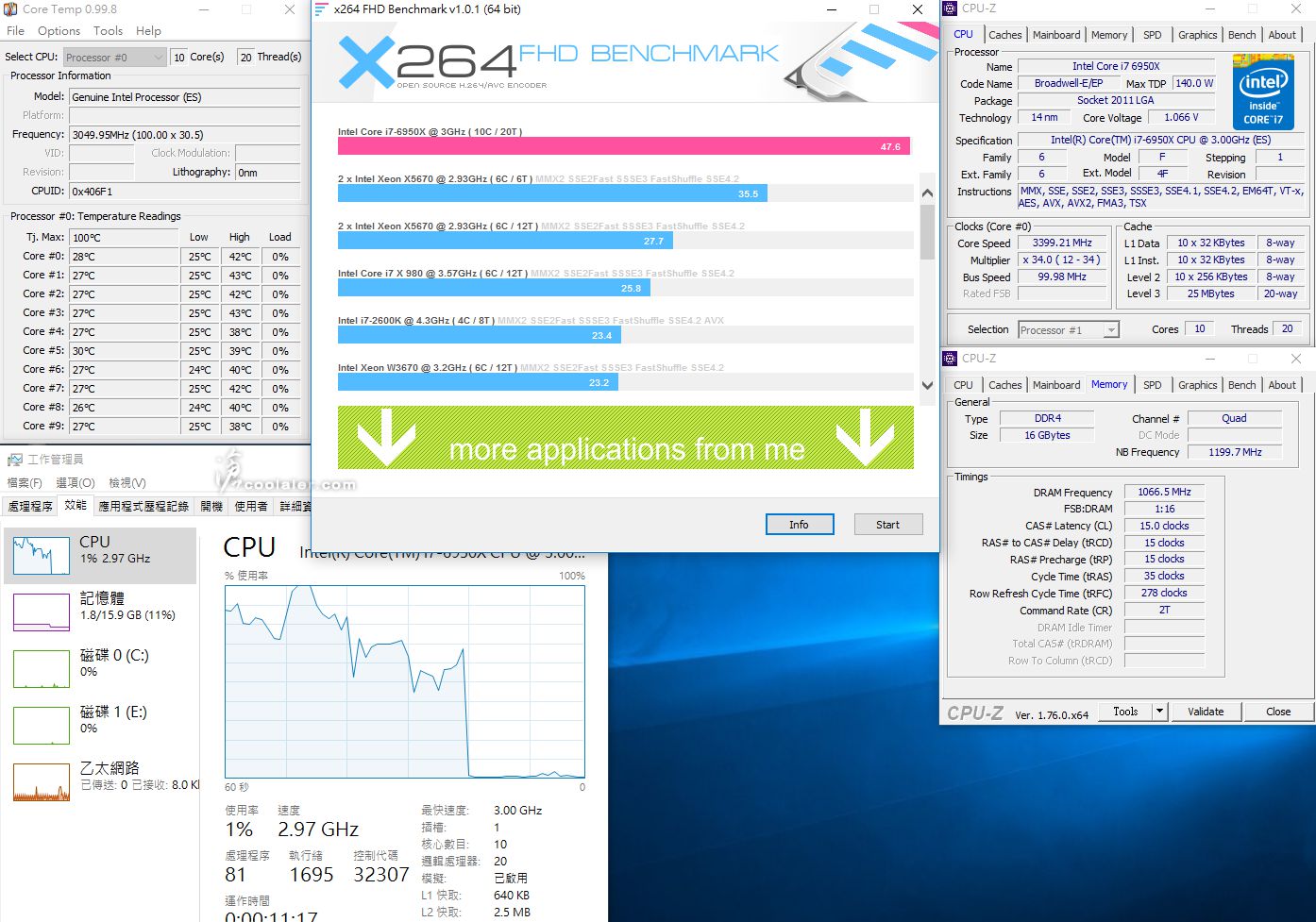Switch to 應用程式歷程記錄 tab in Task Manager
1316x922 pixels.
click(x=143, y=507)
